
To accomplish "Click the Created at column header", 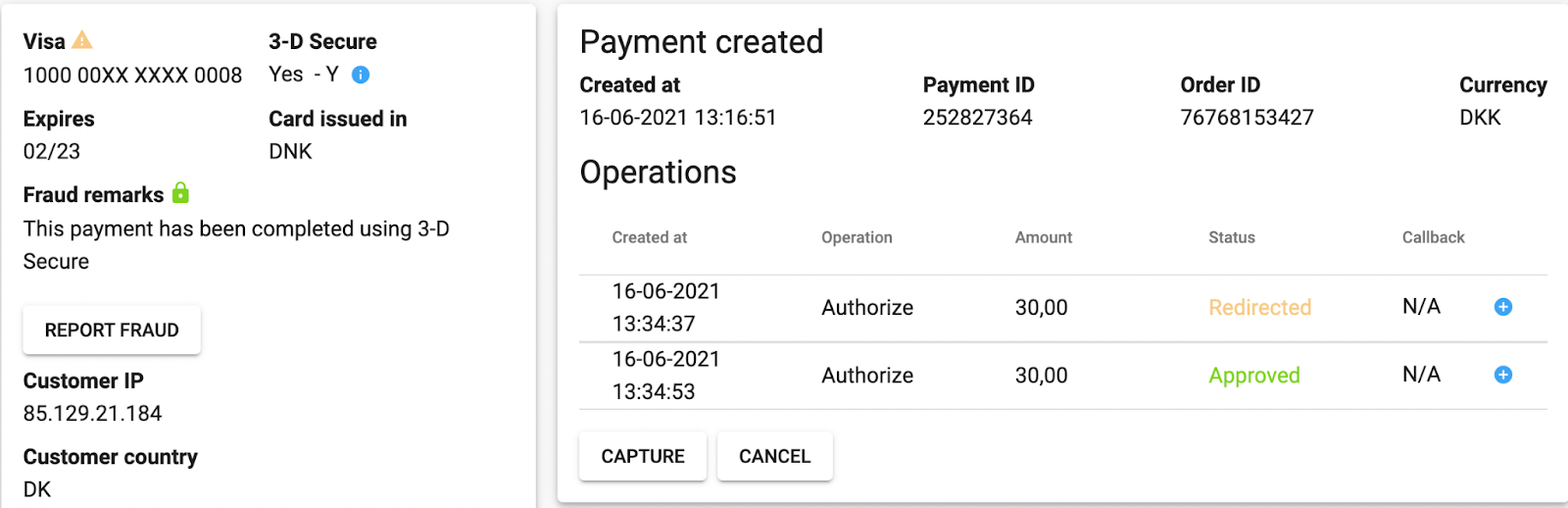I will point(650,237).
